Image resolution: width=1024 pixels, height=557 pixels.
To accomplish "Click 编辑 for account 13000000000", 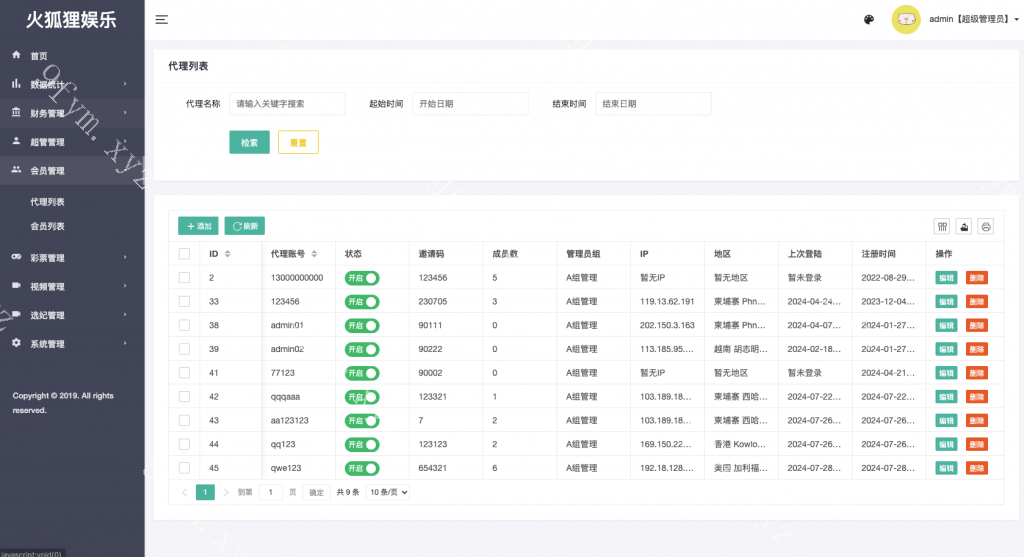I will tap(946, 278).
